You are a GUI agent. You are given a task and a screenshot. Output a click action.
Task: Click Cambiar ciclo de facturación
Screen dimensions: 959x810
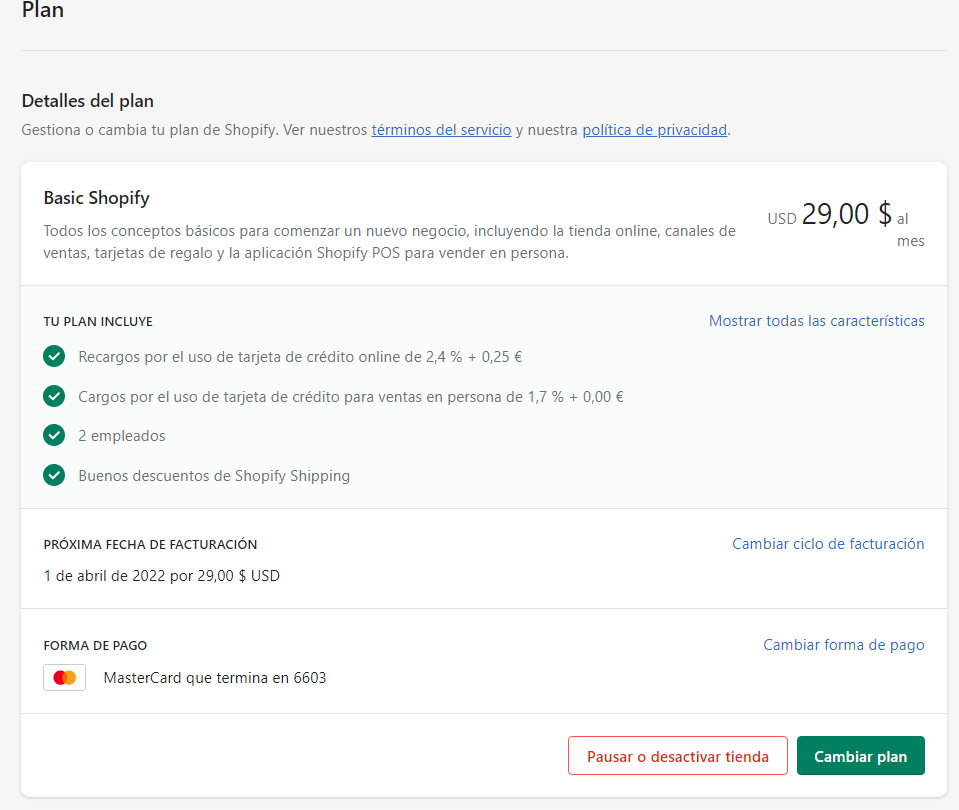pyautogui.click(x=828, y=544)
